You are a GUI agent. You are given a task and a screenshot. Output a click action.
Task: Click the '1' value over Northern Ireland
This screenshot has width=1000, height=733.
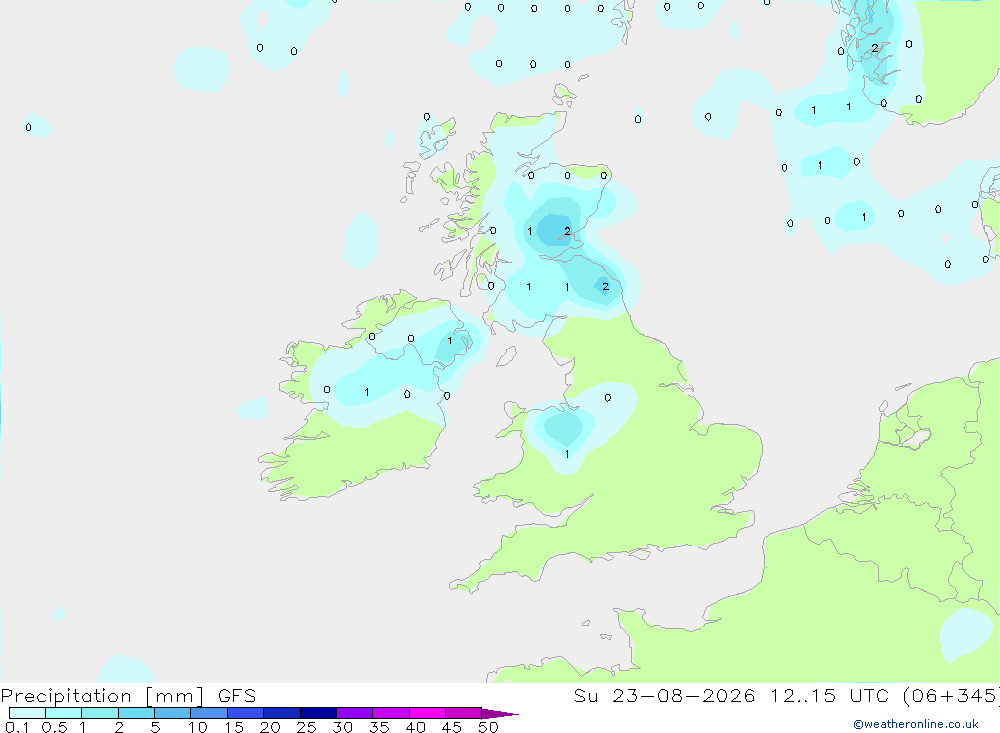point(450,341)
